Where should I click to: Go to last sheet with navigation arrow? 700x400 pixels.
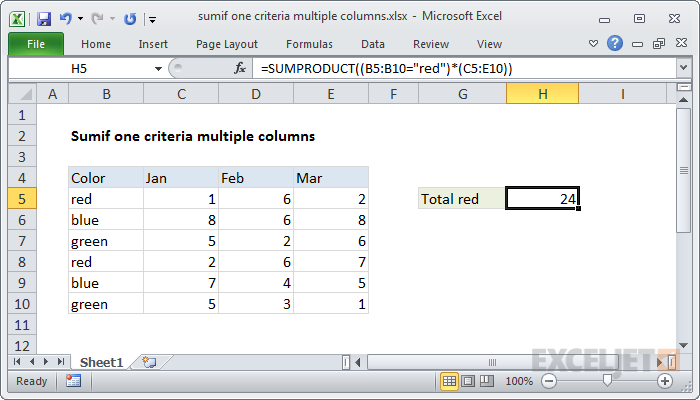tap(61, 362)
